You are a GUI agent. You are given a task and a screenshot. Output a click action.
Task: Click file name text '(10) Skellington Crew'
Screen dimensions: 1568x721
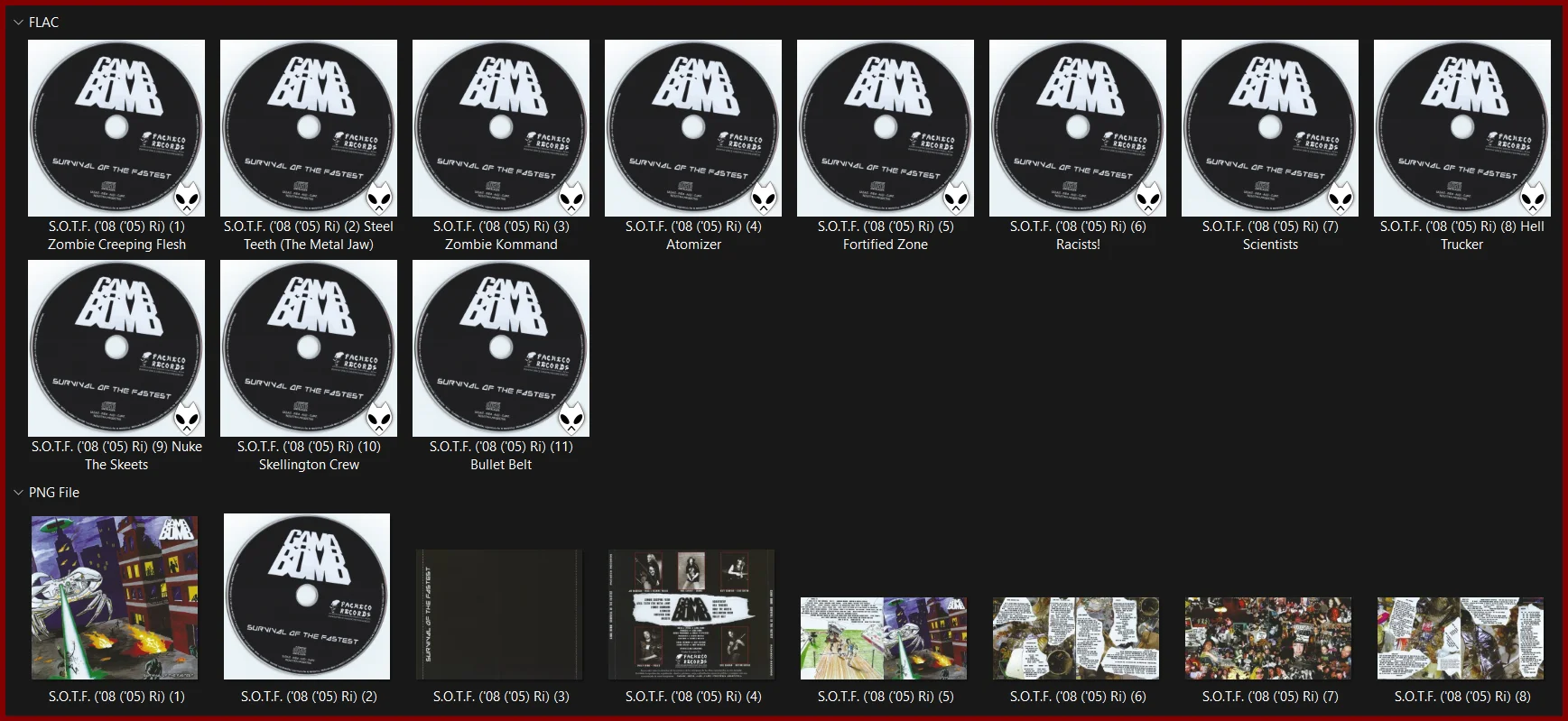[x=309, y=456]
